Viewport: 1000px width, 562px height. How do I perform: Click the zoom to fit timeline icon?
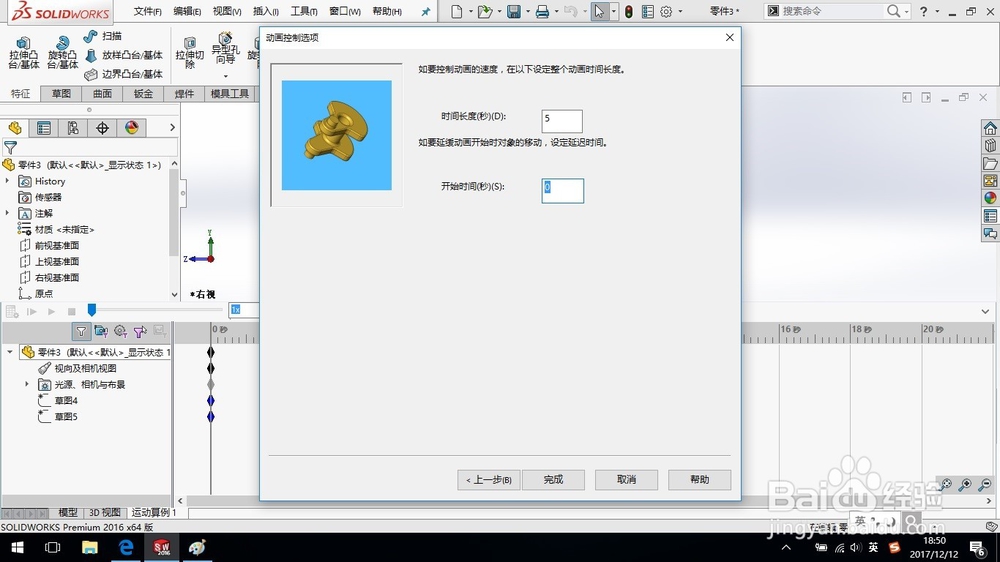tap(946, 485)
